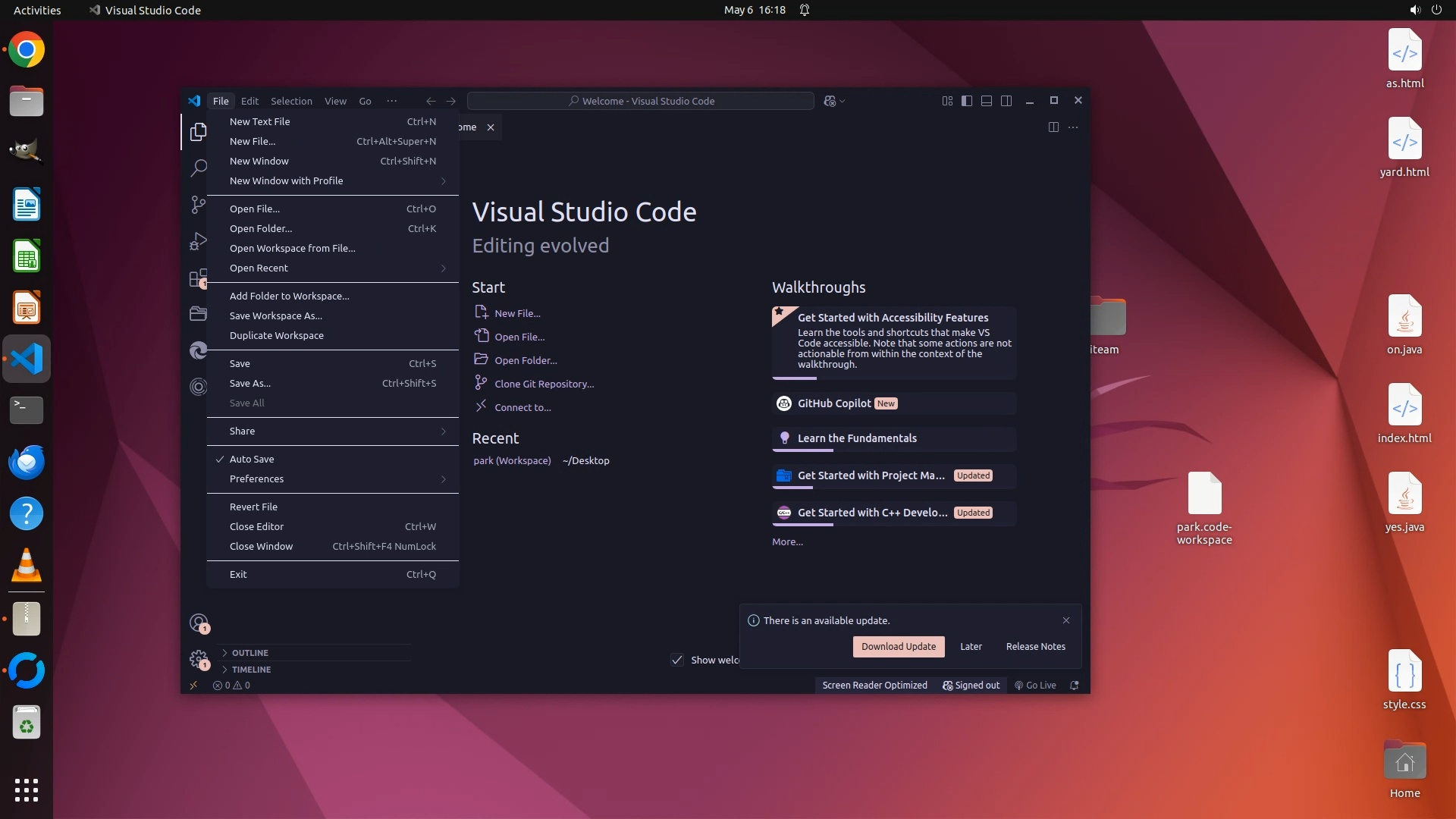Open the Explorer view in activity bar
1456x819 pixels.
coord(198,132)
